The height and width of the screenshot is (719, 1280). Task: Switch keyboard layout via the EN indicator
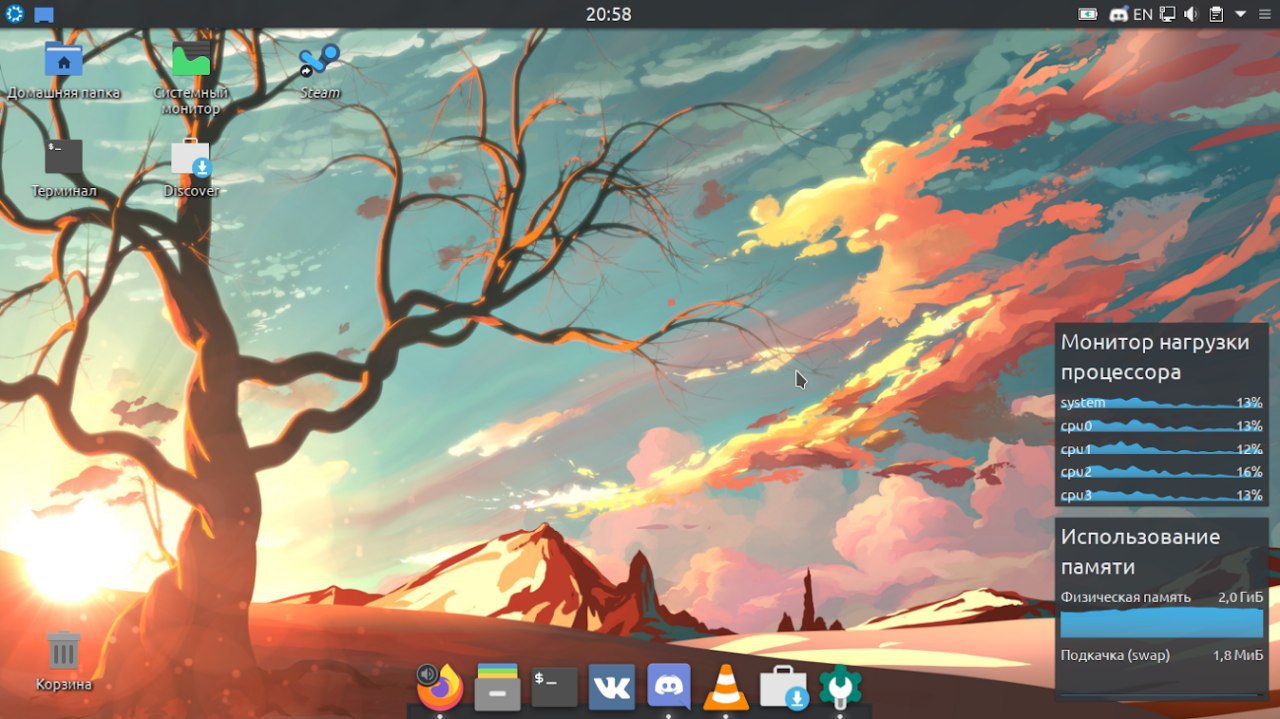1142,14
